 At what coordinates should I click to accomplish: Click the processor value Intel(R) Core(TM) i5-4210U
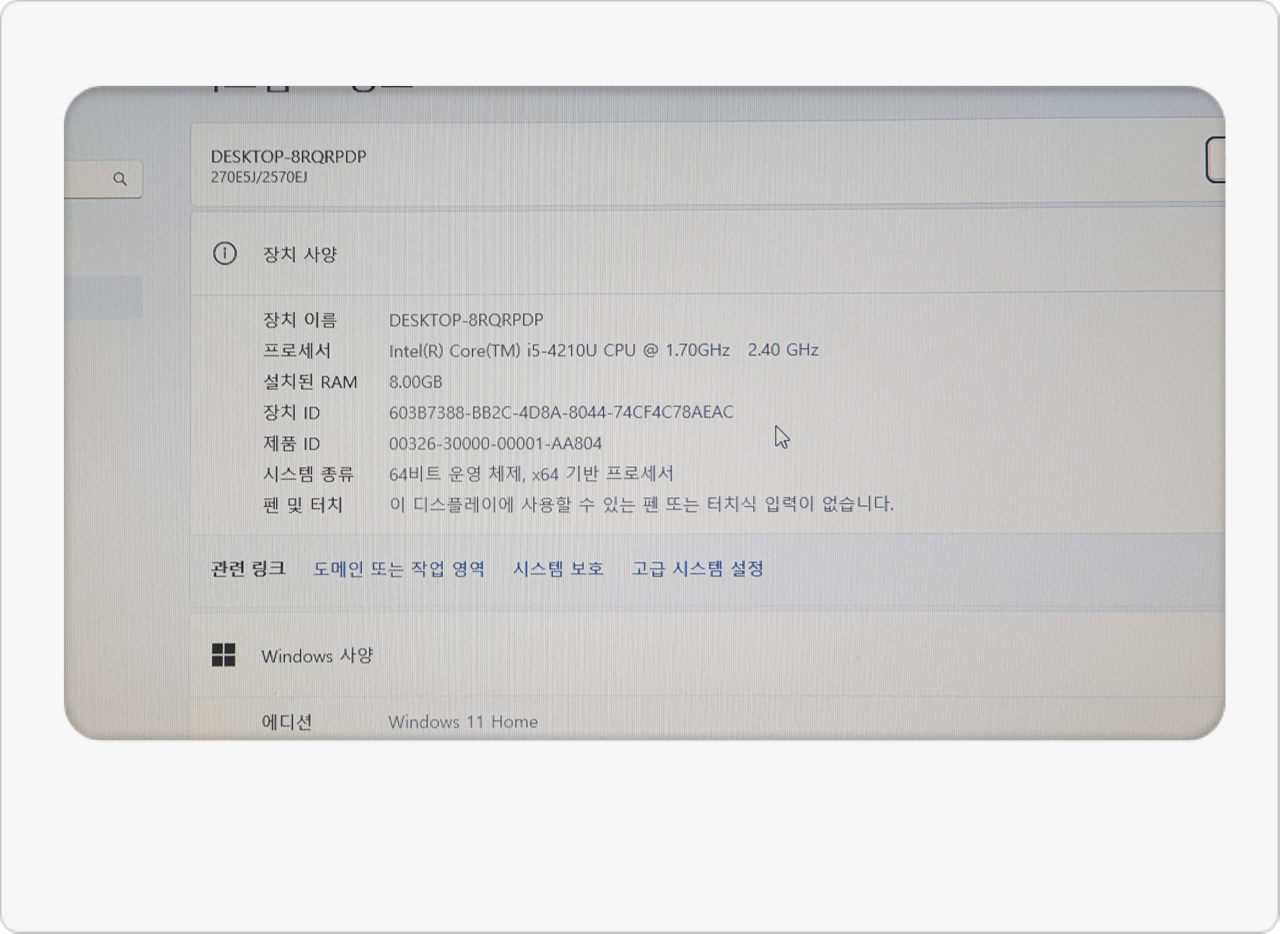coord(604,350)
